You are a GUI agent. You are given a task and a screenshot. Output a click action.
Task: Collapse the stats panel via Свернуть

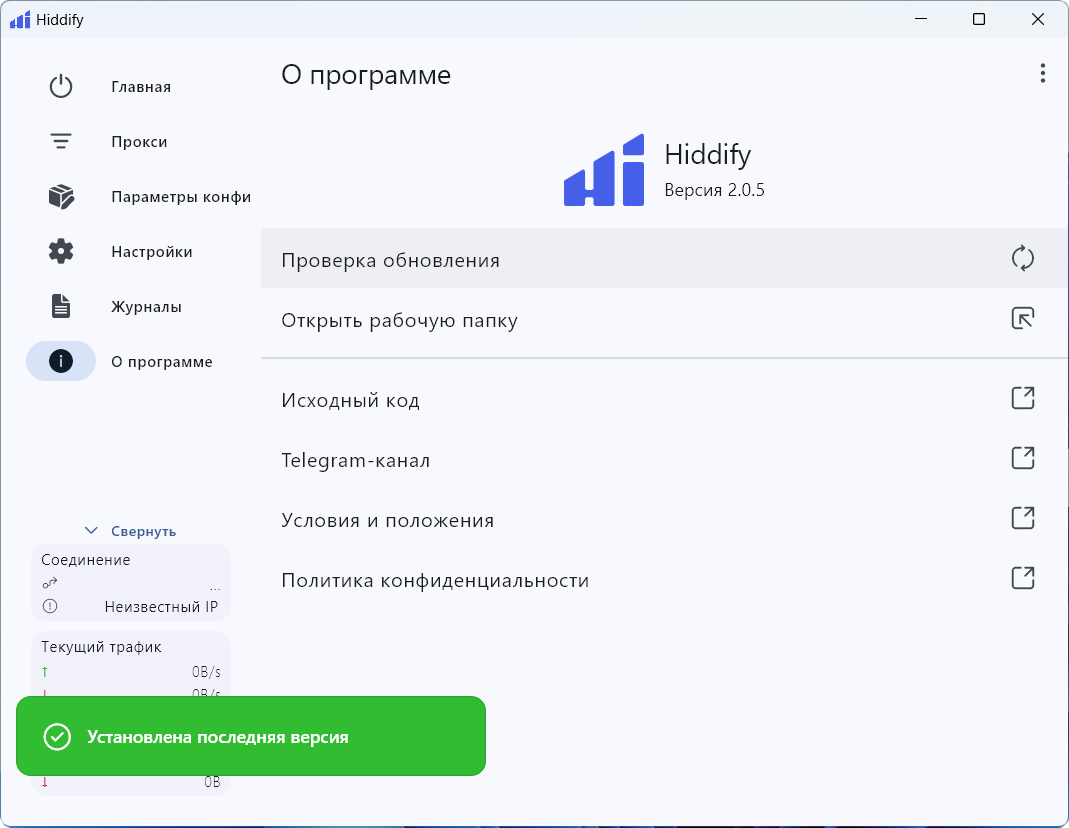(x=131, y=531)
